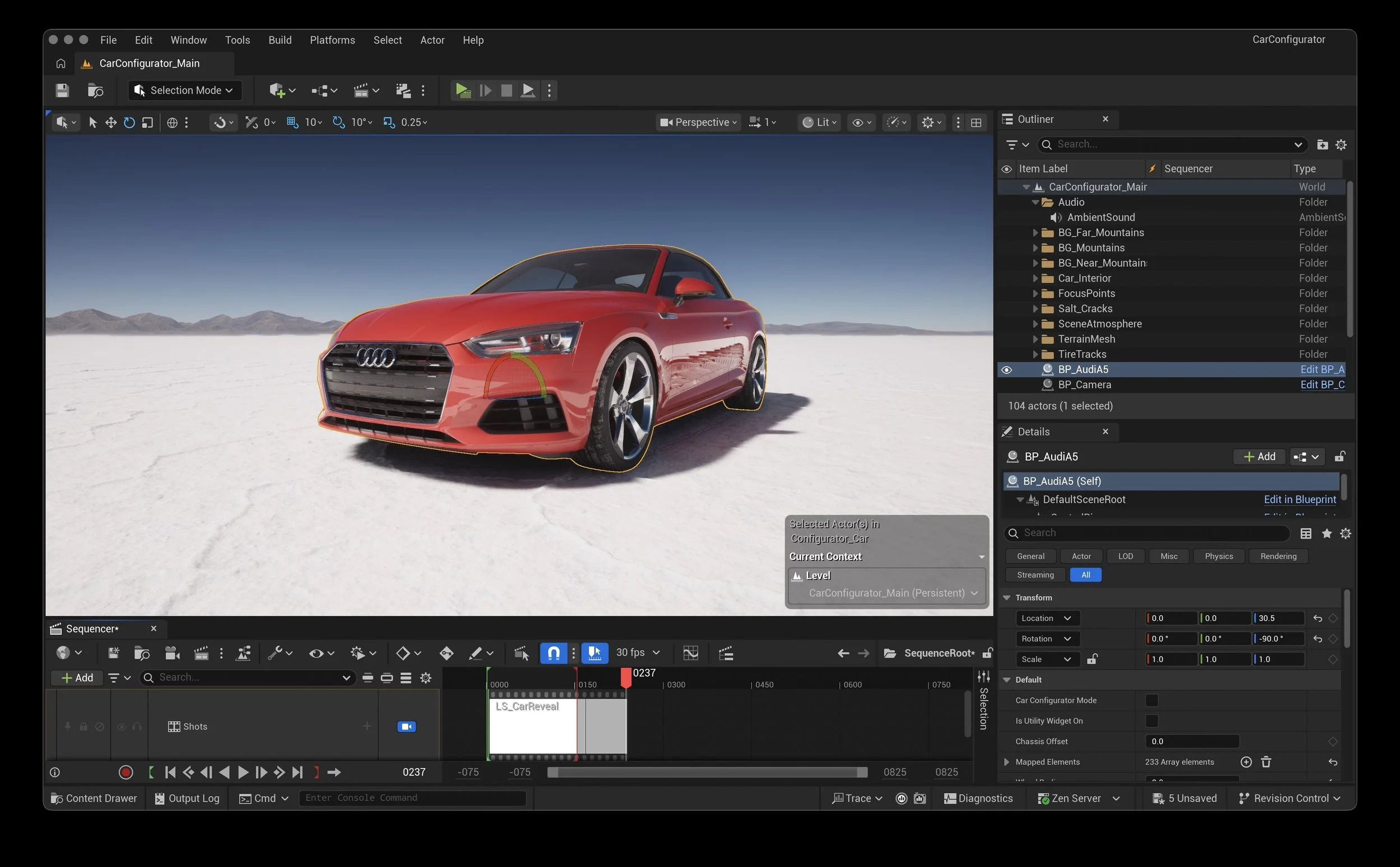Check the Is Utility Widget On box
Viewport: 1400px width, 867px height.
[x=1151, y=721]
